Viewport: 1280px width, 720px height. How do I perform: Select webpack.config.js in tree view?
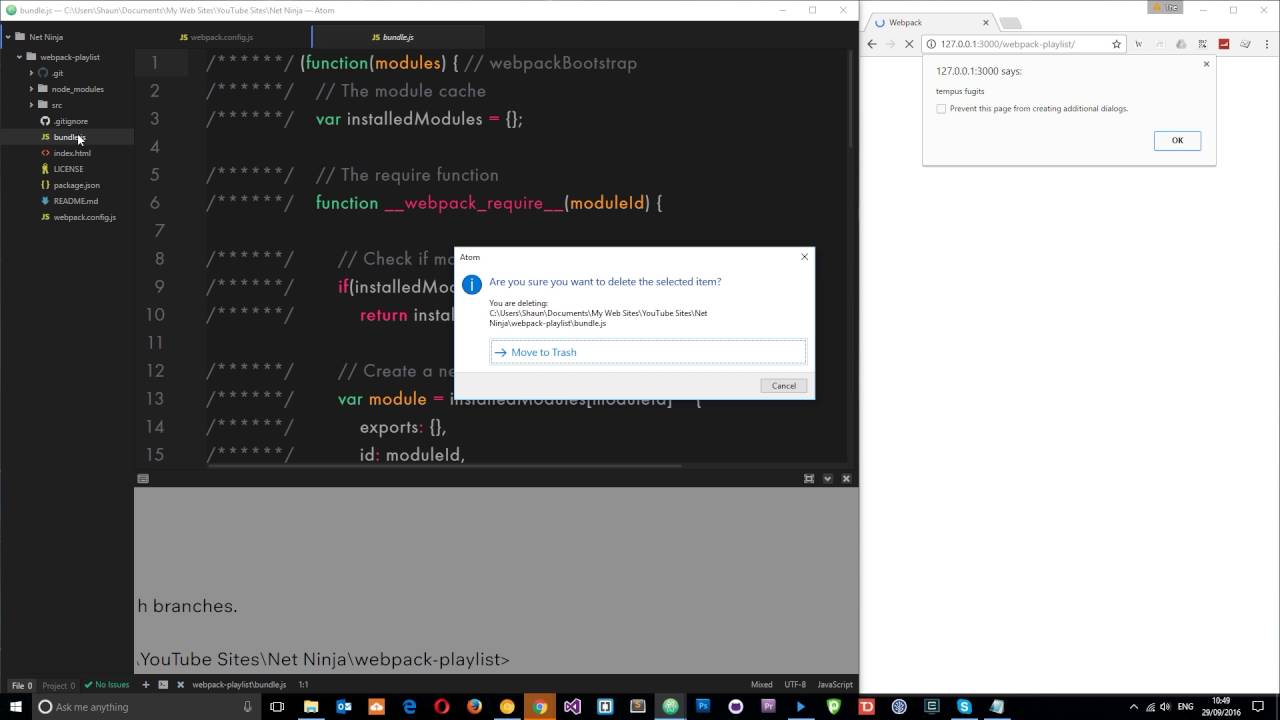[84, 217]
